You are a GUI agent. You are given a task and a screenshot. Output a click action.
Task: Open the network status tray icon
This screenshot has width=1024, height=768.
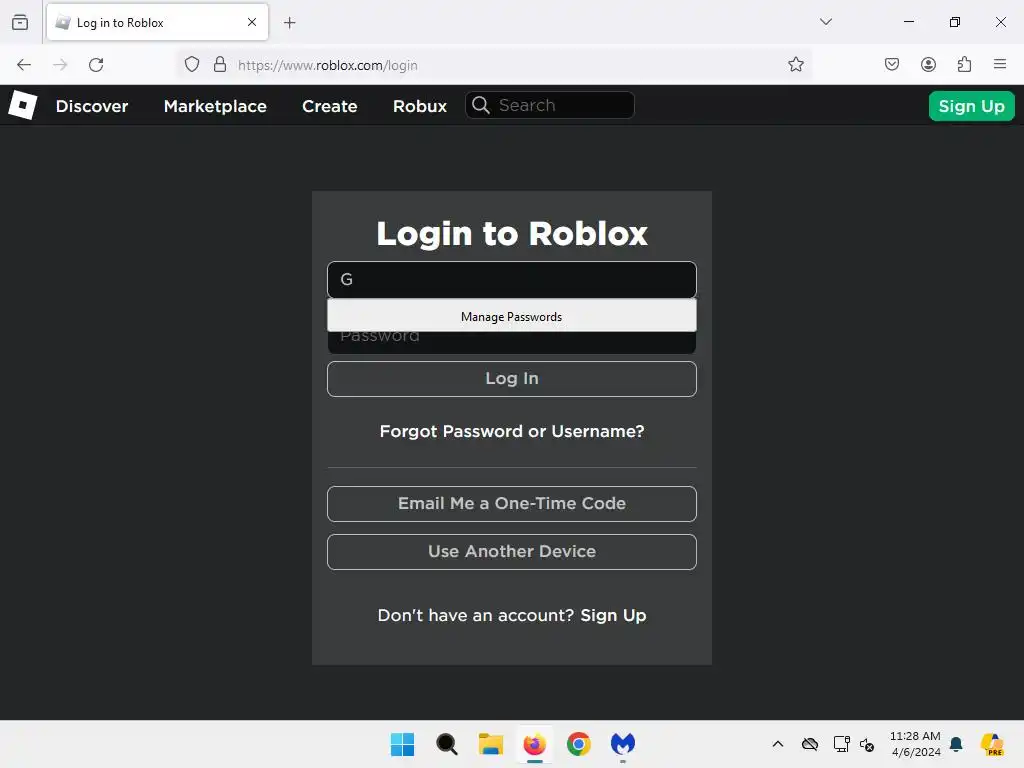pyautogui.click(x=841, y=744)
